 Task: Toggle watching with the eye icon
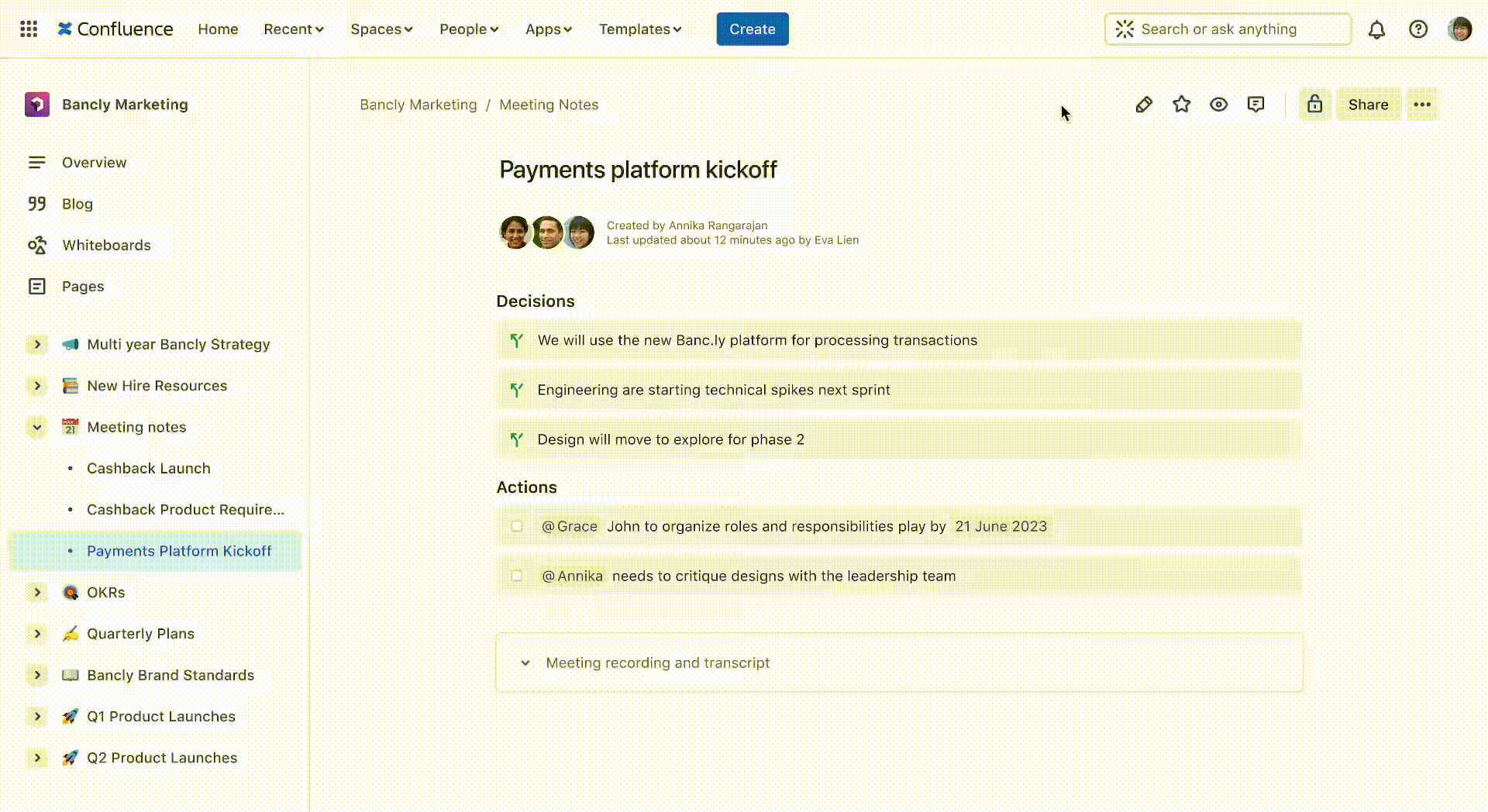coord(1218,105)
